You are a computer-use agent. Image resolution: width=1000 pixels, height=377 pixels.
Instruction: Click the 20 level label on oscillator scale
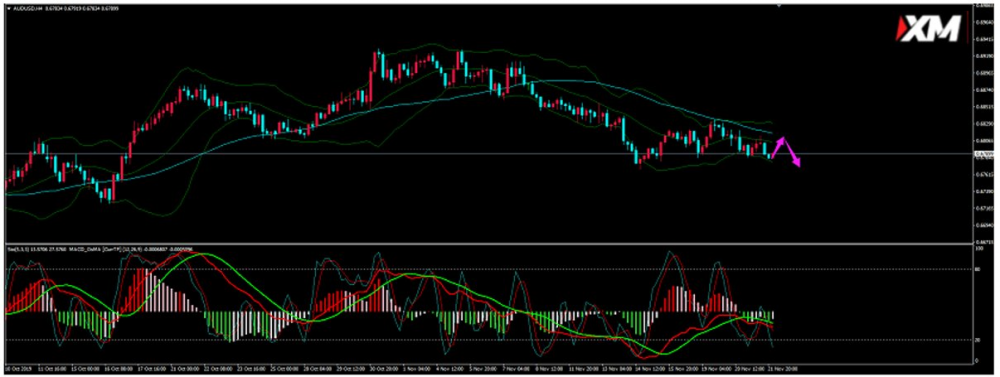(x=978, y=340)
